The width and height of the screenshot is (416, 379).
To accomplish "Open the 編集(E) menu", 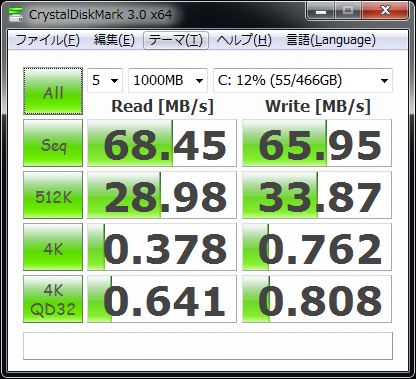I will coord(114,40).
